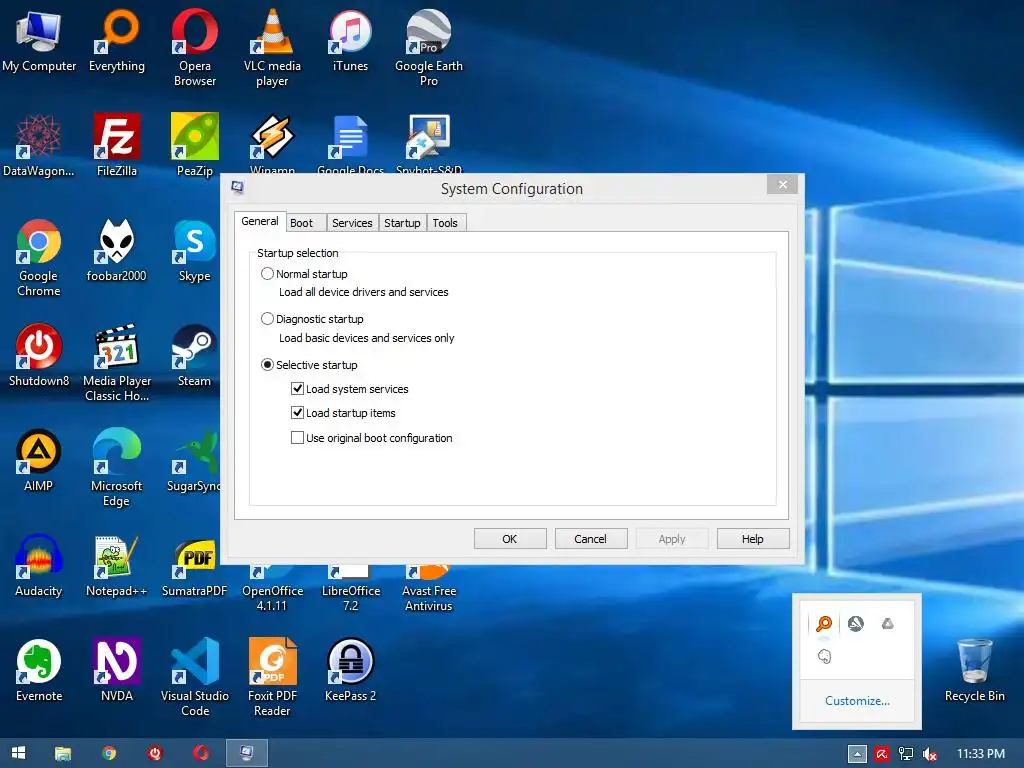This screenshot has height=768, width=1024.
Task: Open Chrome from the taskbar
Action: [x=110, y=754]
